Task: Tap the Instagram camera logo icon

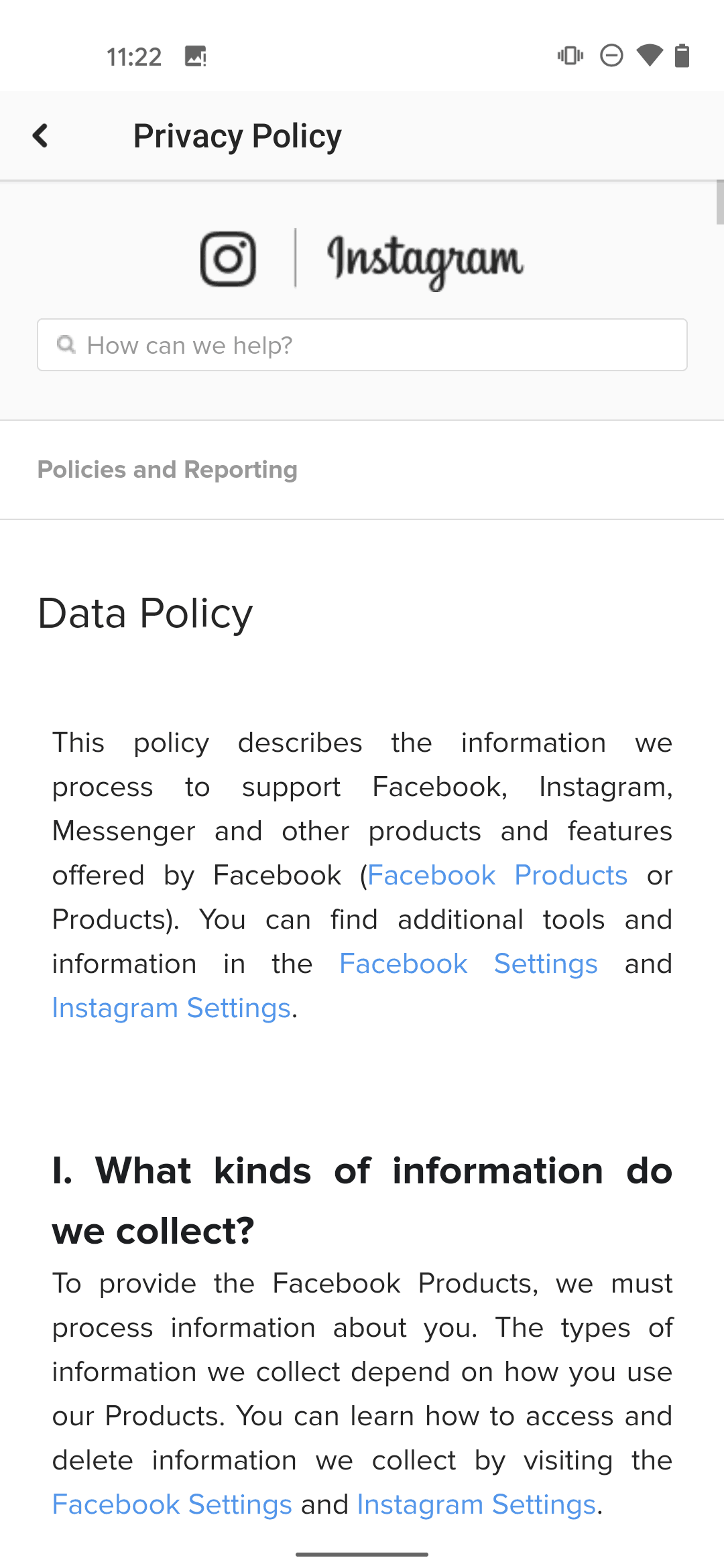Action: pos(228,259)
